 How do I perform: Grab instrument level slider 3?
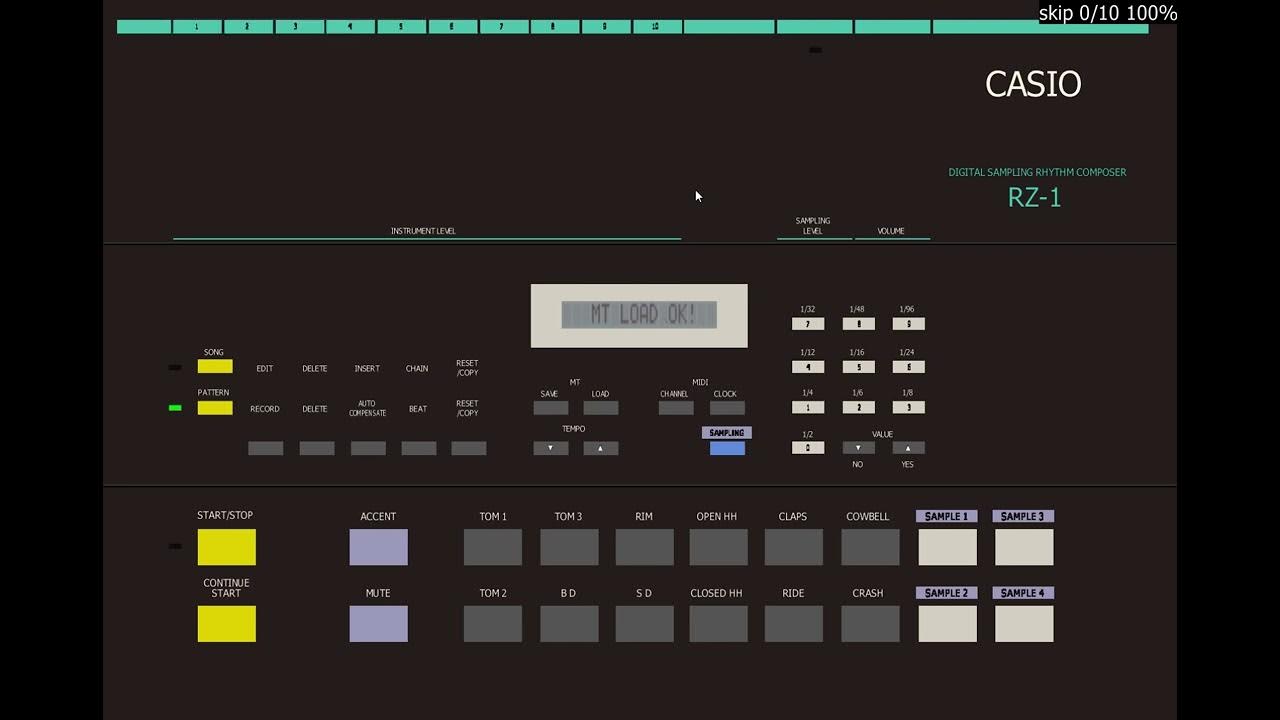tap(299, 27)
